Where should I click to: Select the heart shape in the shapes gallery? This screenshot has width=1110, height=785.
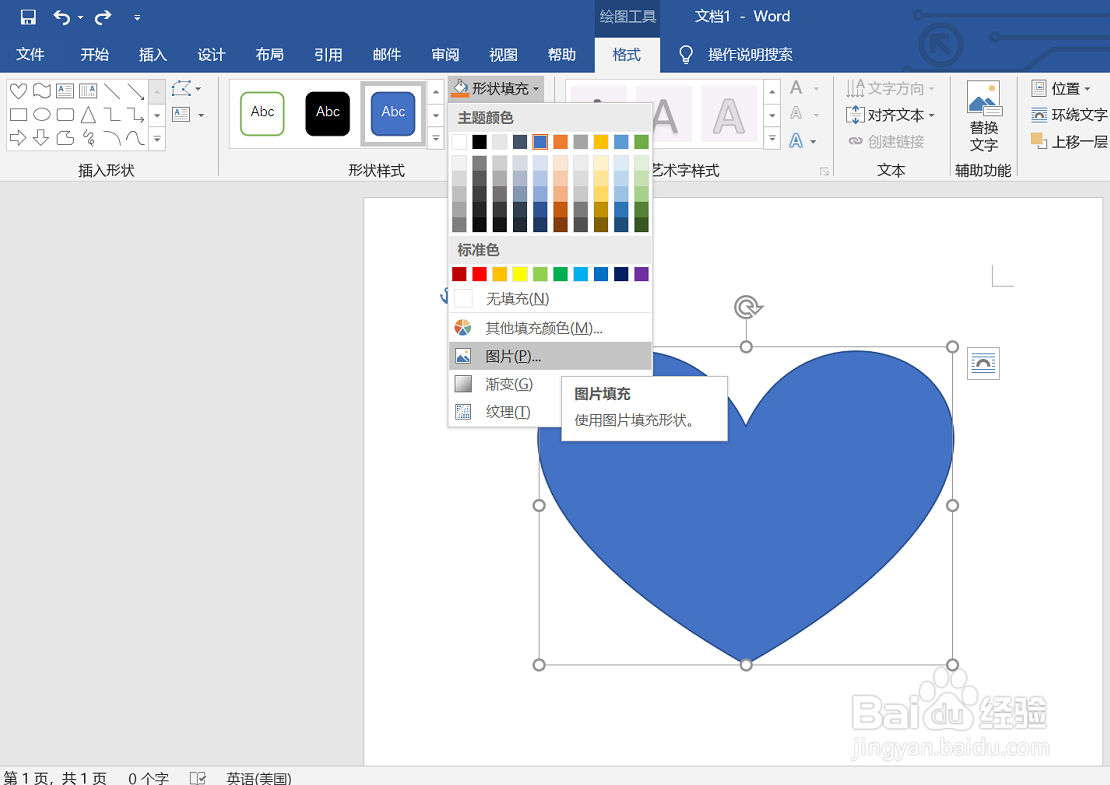(x=18, y=91)
